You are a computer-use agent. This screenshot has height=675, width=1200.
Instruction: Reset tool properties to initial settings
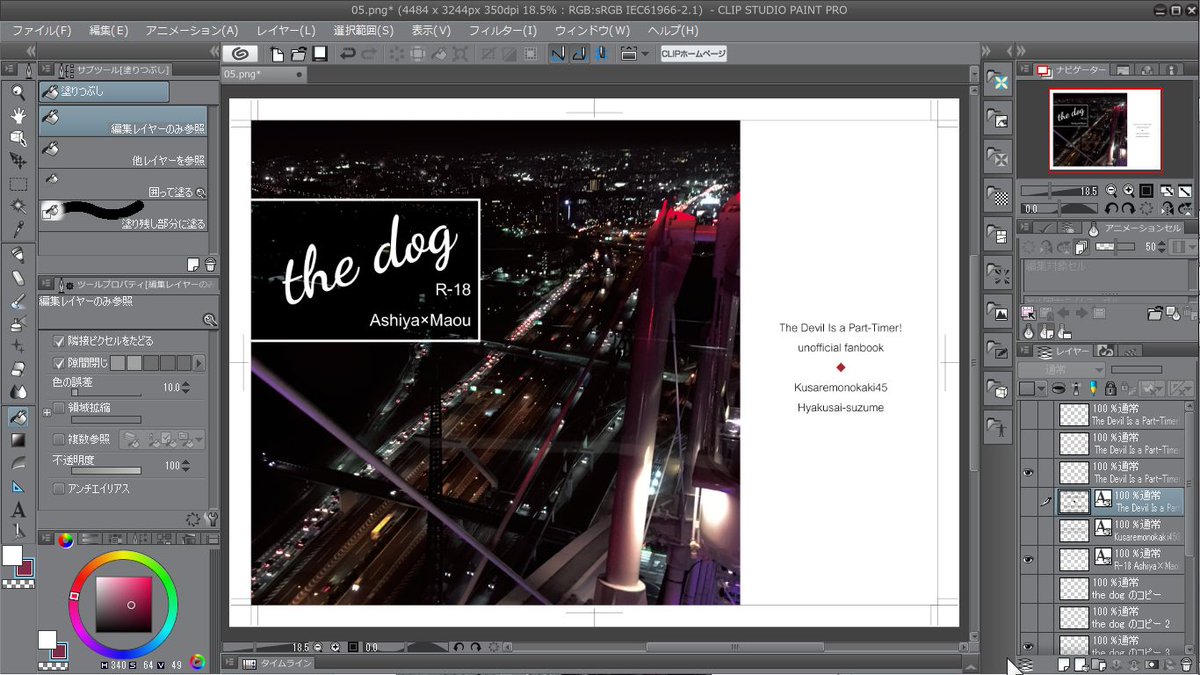point(193,519)
